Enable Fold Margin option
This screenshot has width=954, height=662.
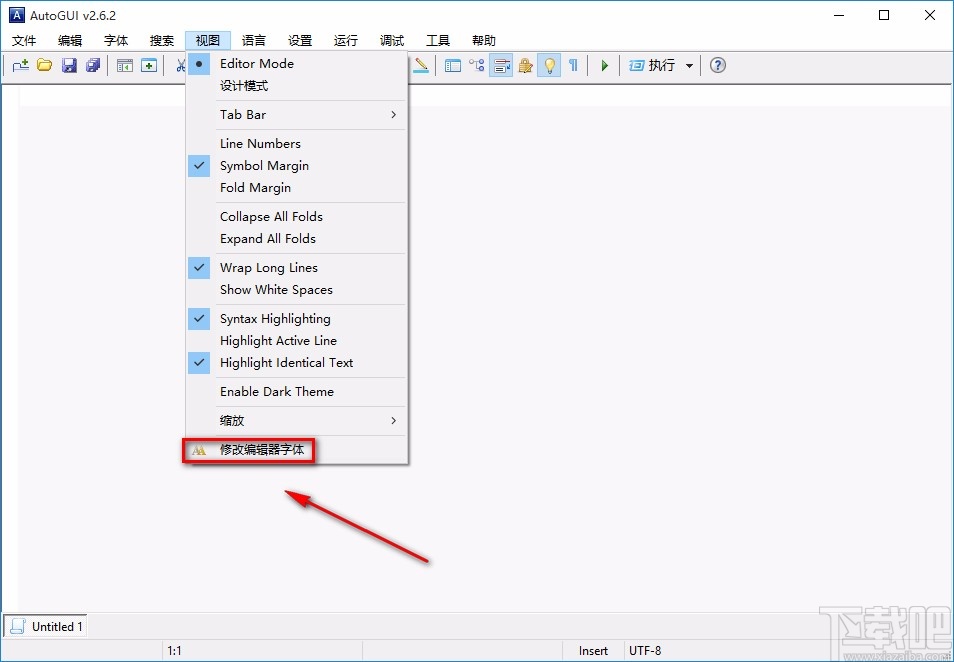tap(297, 187)
